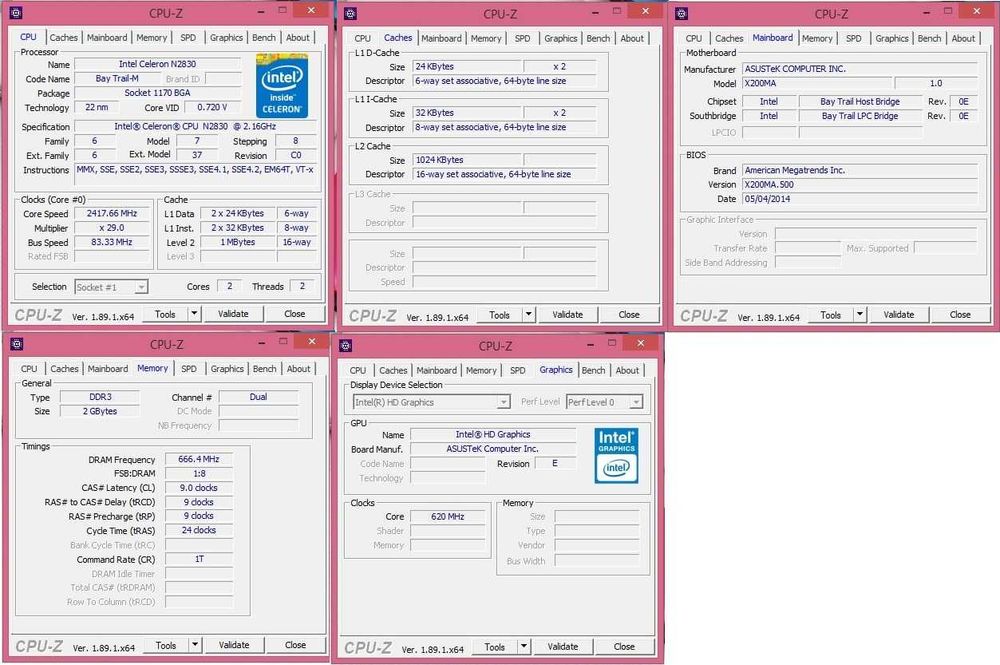Click the L1 D-Cache size 24 KBytes

(467, 66)
